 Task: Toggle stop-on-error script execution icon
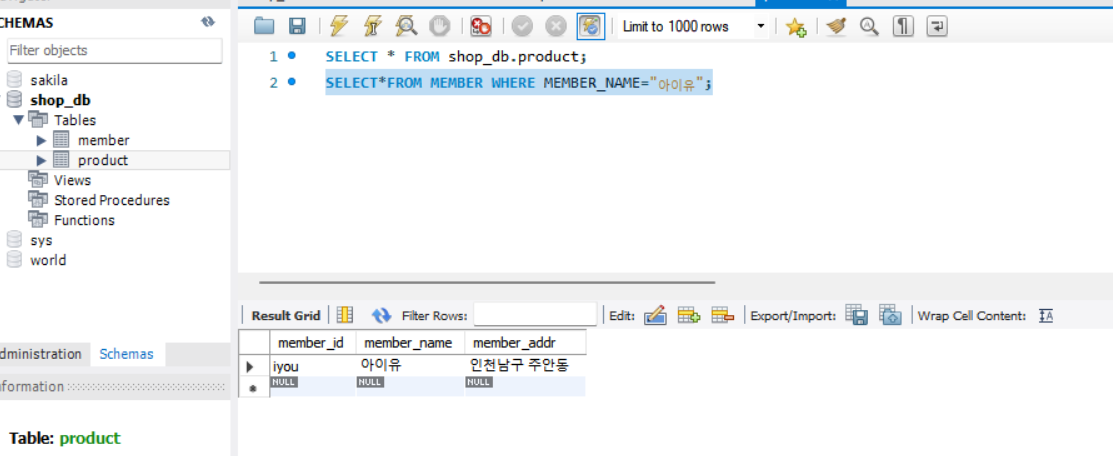tap(481, 27)
